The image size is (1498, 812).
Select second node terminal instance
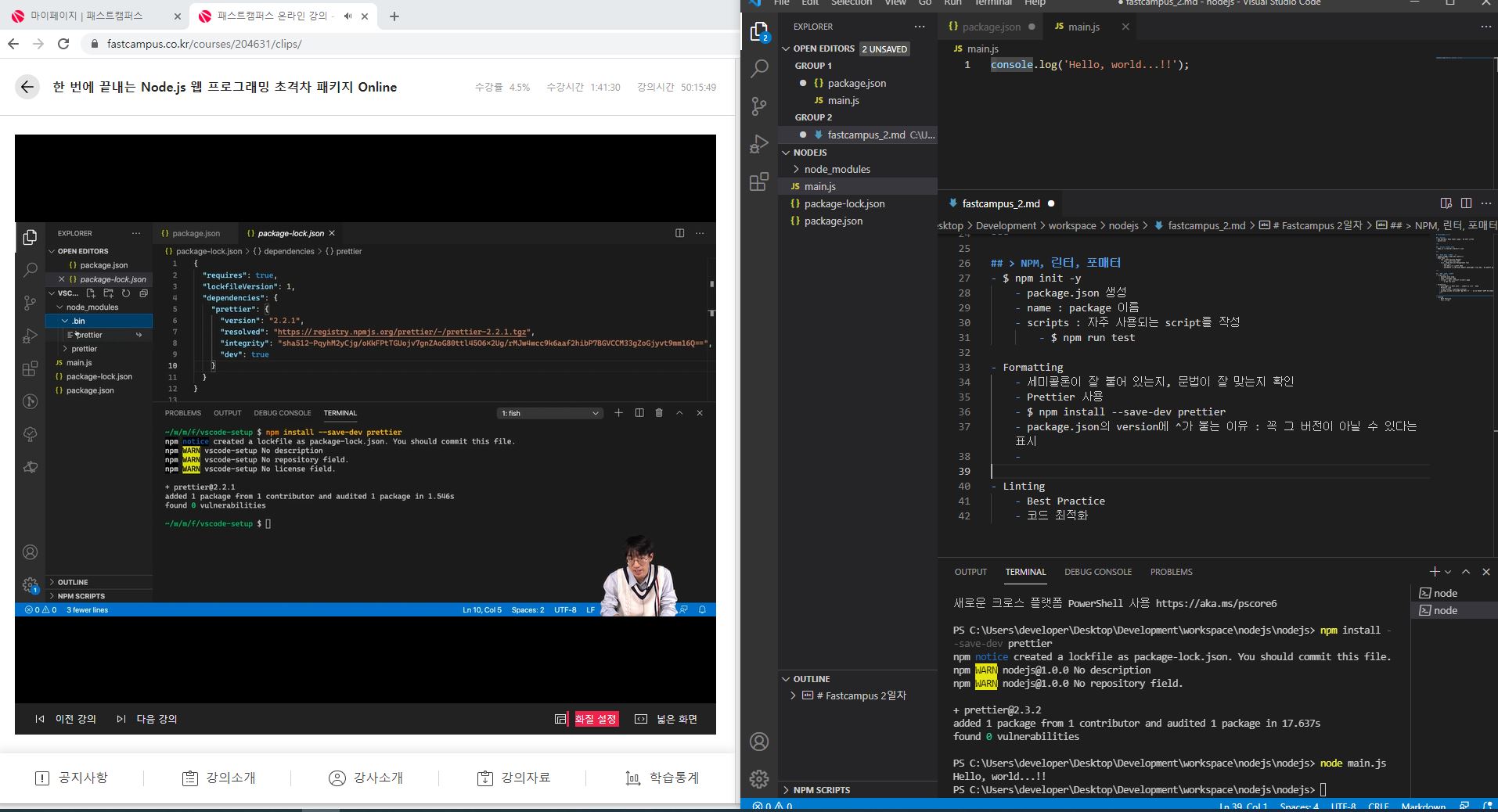pyautogui.click(x=1453, y=610)
